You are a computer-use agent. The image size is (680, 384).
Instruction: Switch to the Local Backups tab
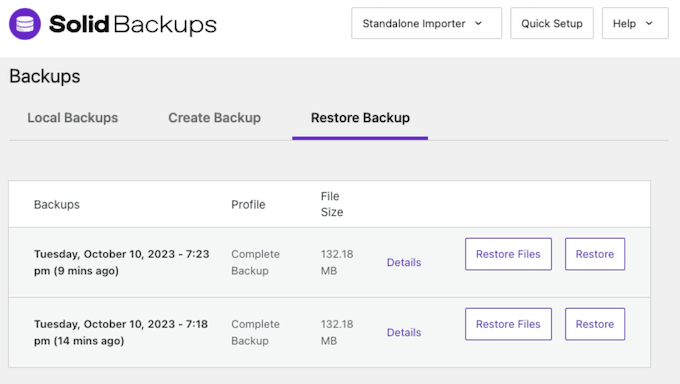coord(72,118)
